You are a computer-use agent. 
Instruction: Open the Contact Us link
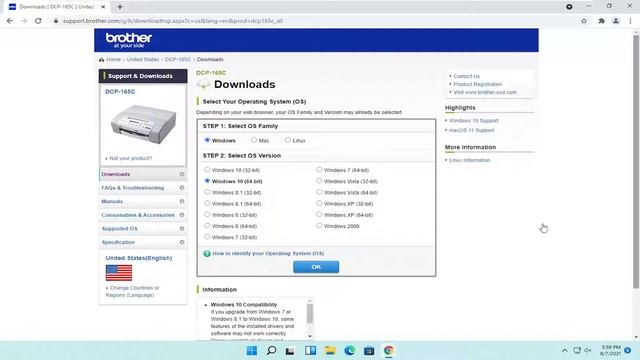[x=467, y=76]
